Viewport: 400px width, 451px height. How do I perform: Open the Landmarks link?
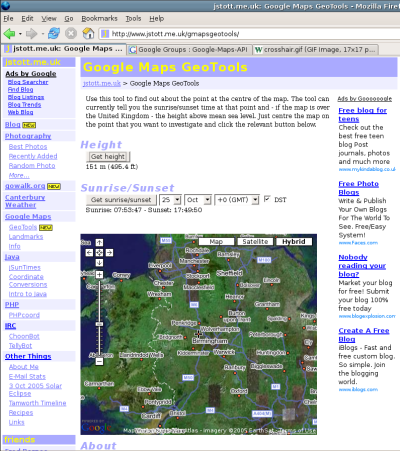pos(26,237)
